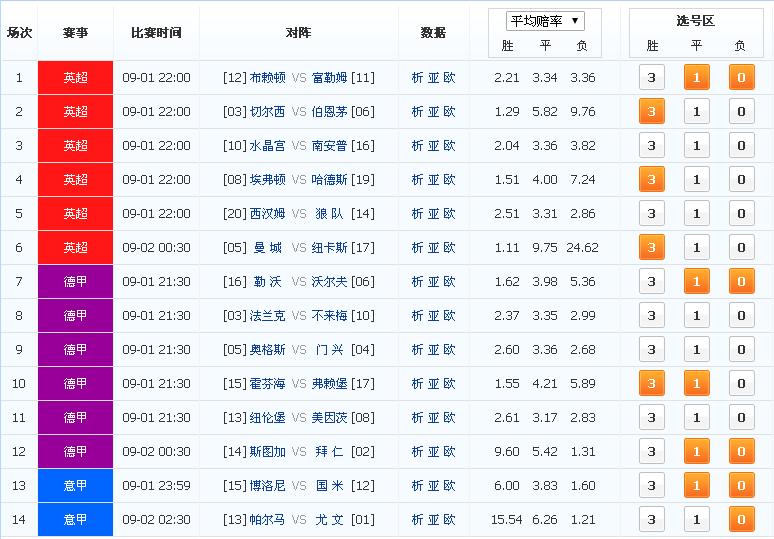
Task: Select loss (0) for 帕尔马 vs 尤文
Action: pyautogui.click(x=741, y=519)
